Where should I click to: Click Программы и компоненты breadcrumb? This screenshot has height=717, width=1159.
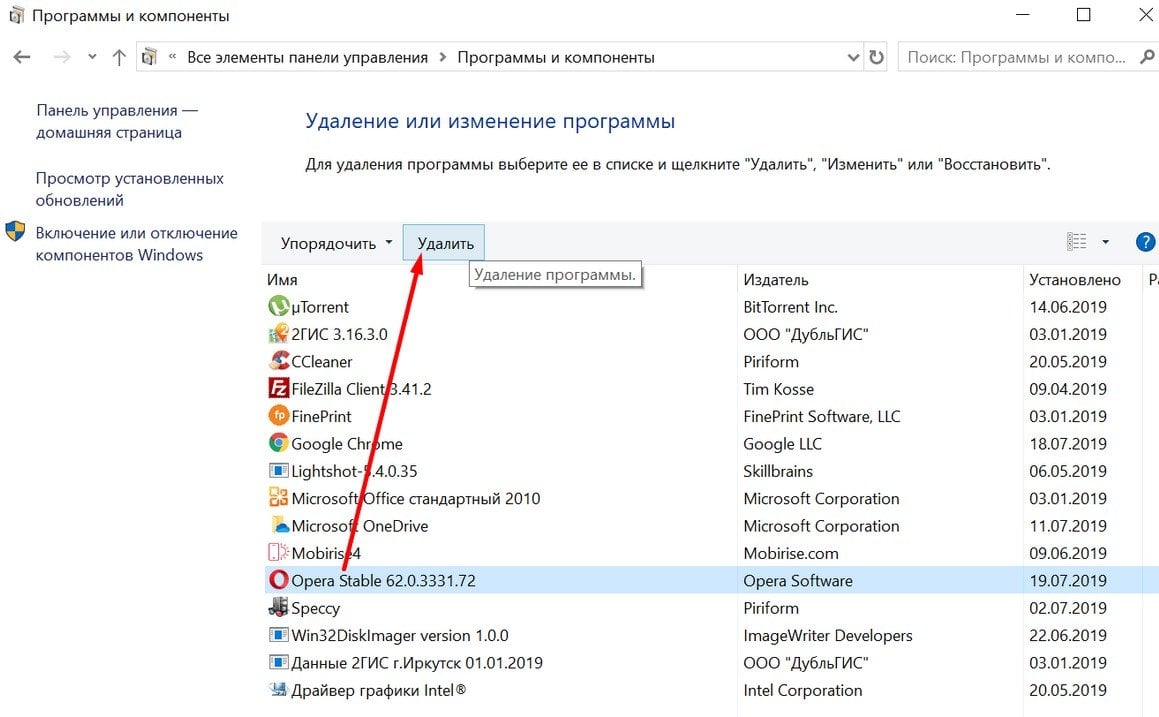(556, 57)
